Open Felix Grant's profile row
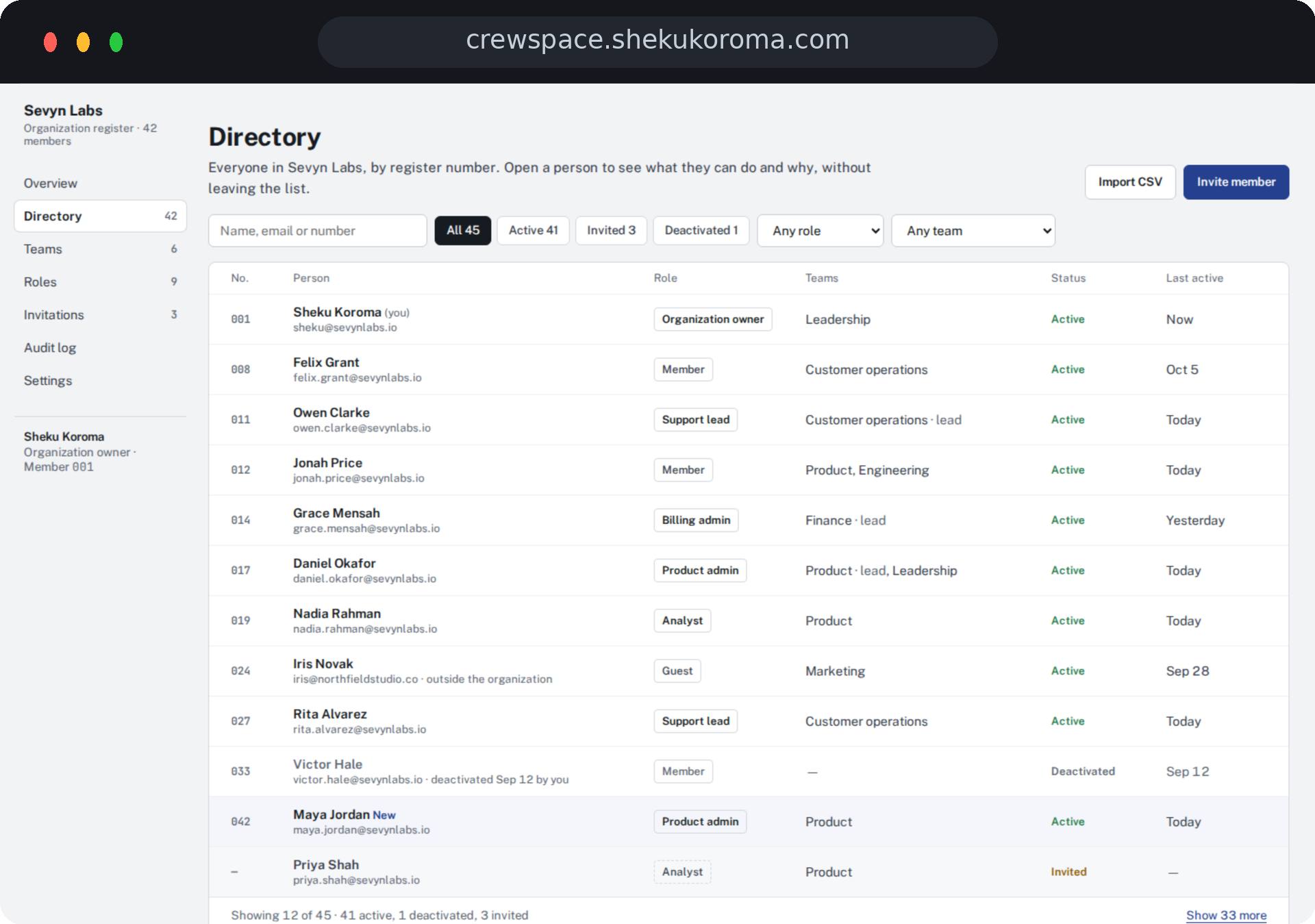 pyautogui.click(x=749, y=369)
